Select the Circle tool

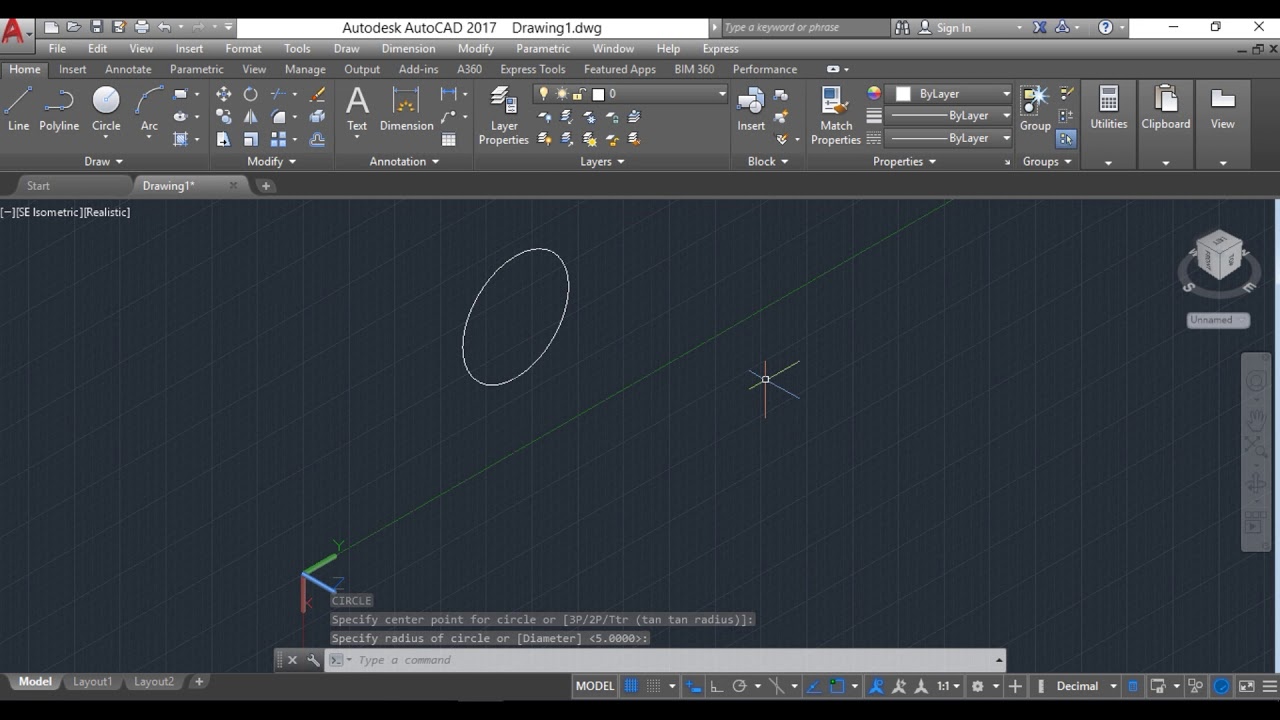(106, 108)
